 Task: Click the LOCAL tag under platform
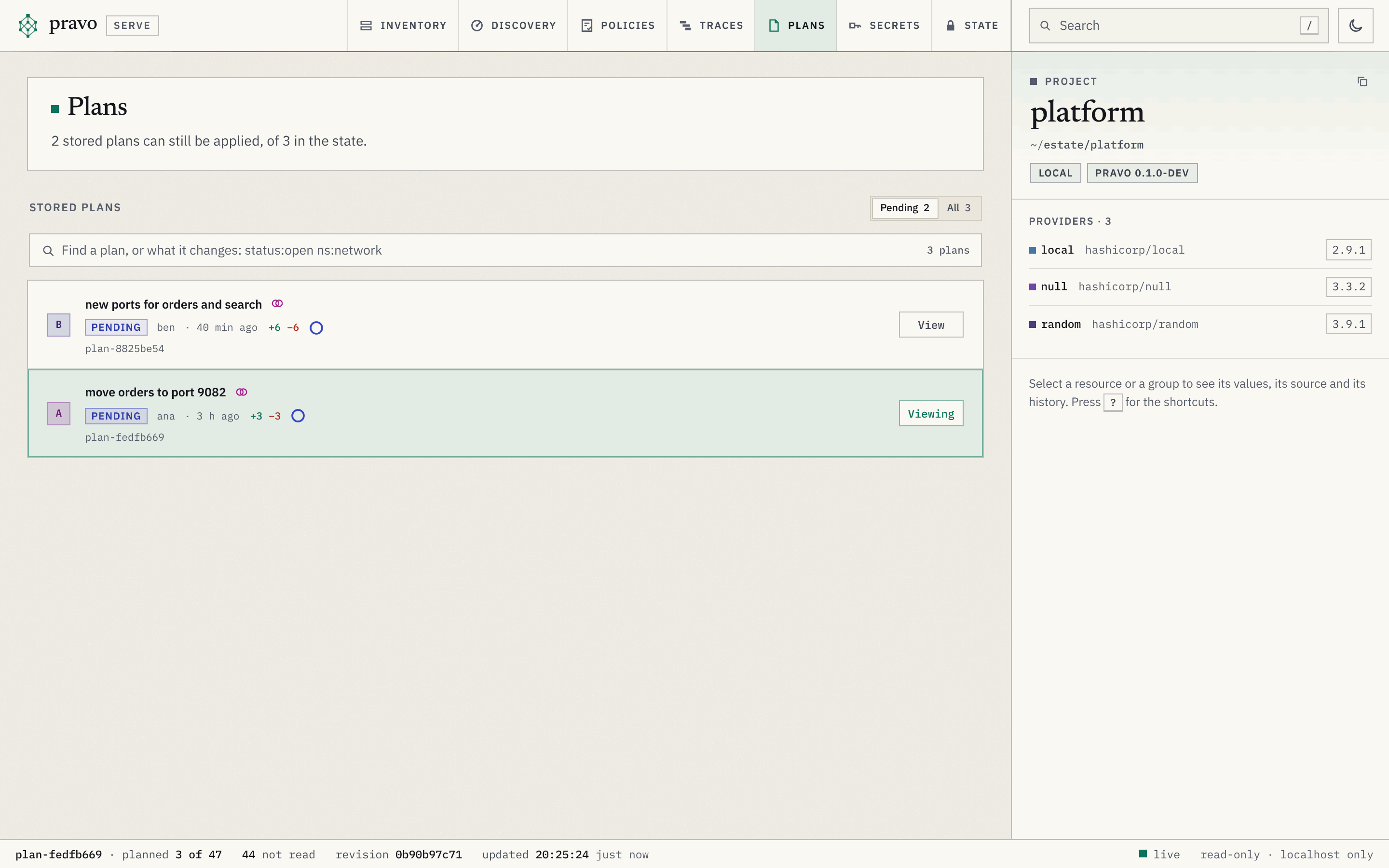point(1055,173)
